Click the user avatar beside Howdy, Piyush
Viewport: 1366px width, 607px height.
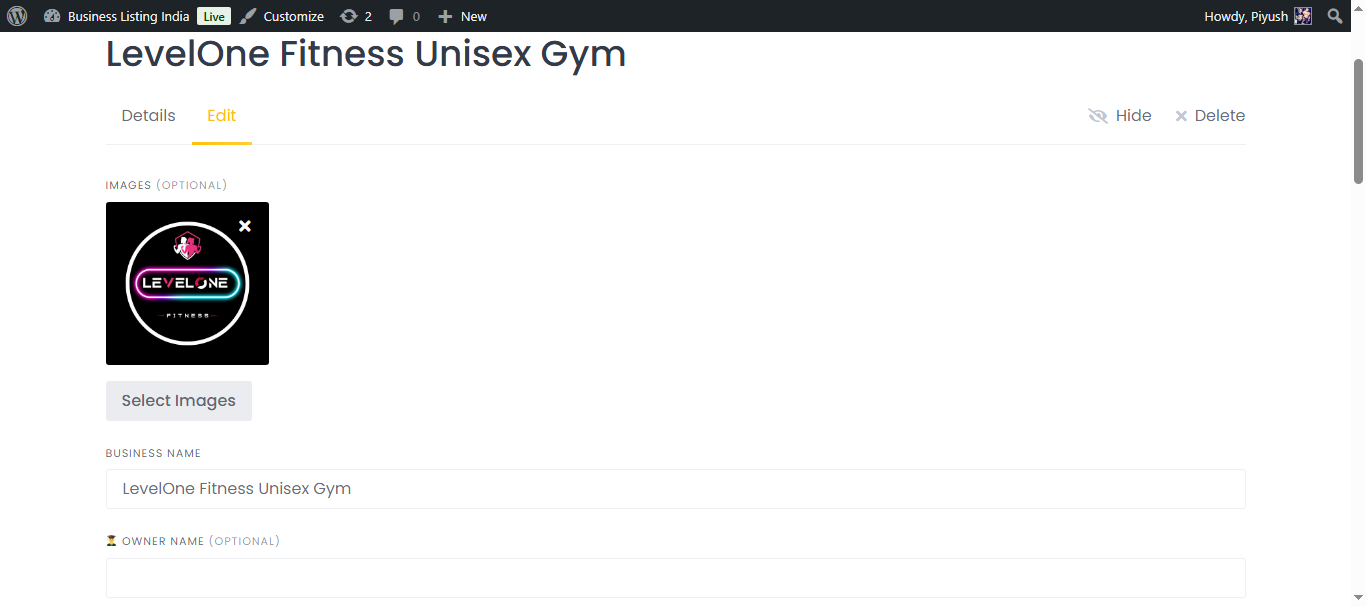1303,16
